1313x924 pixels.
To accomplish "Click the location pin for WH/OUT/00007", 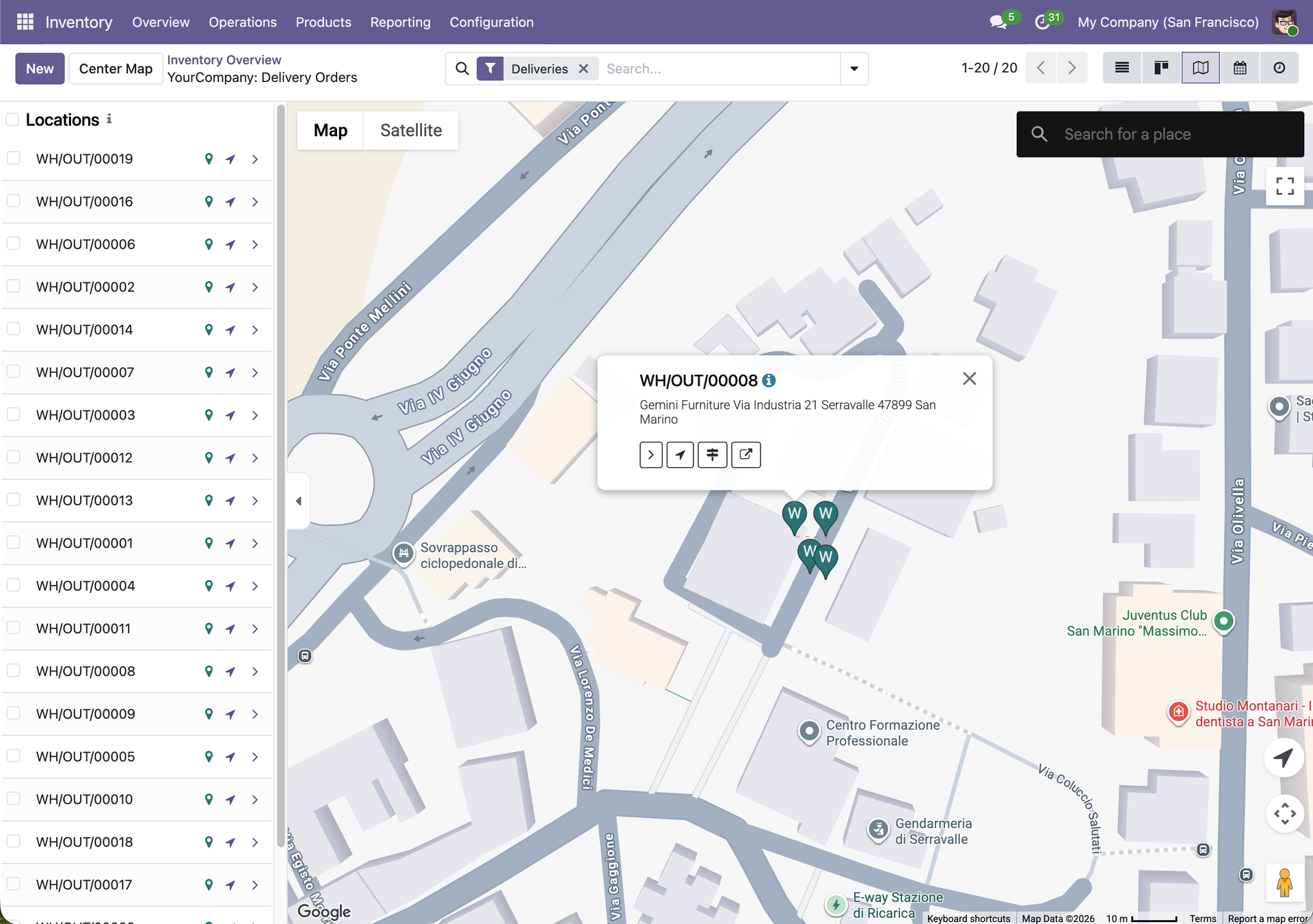I will [x=209, y=372].
